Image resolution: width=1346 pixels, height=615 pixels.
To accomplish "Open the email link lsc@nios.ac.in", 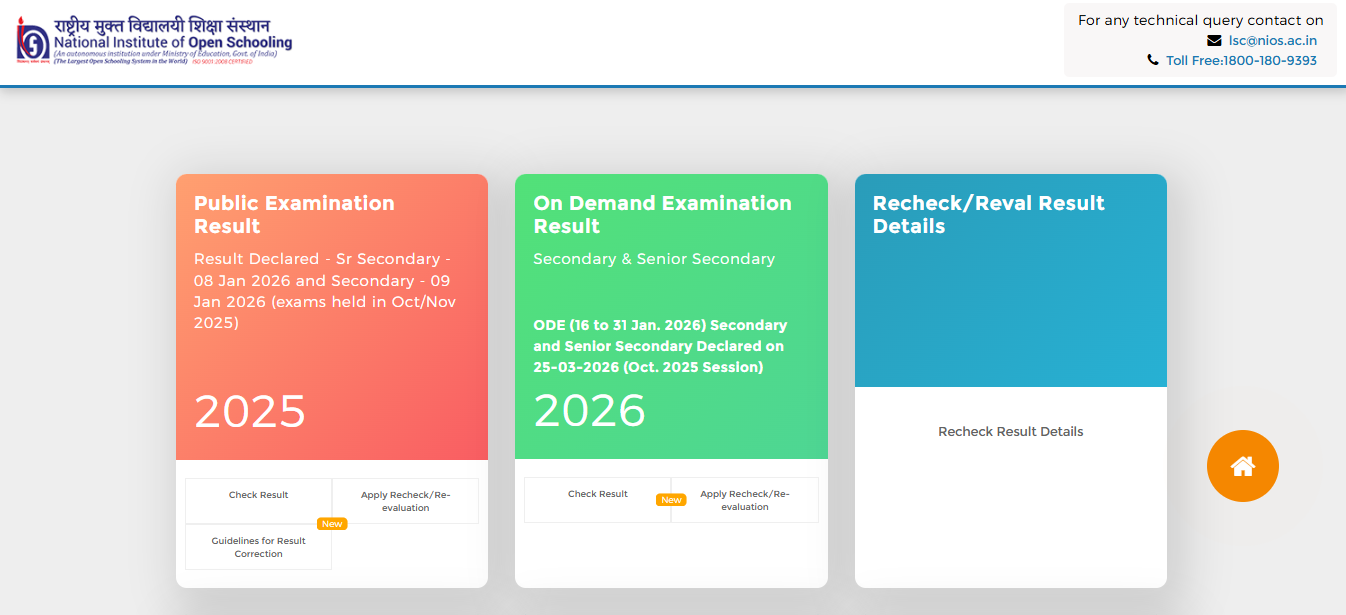I will [x=1272, y=40].
